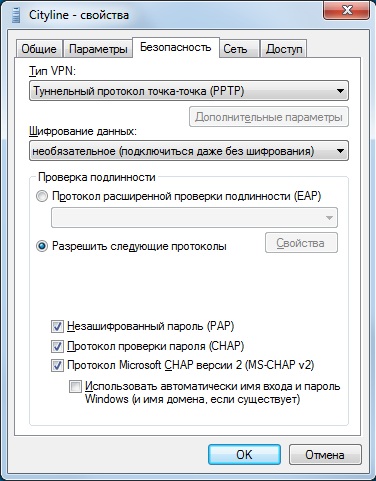This screenshot has height=481, width=376.
Task: Select the EAP authentication radio button
Action: point(42,196)
